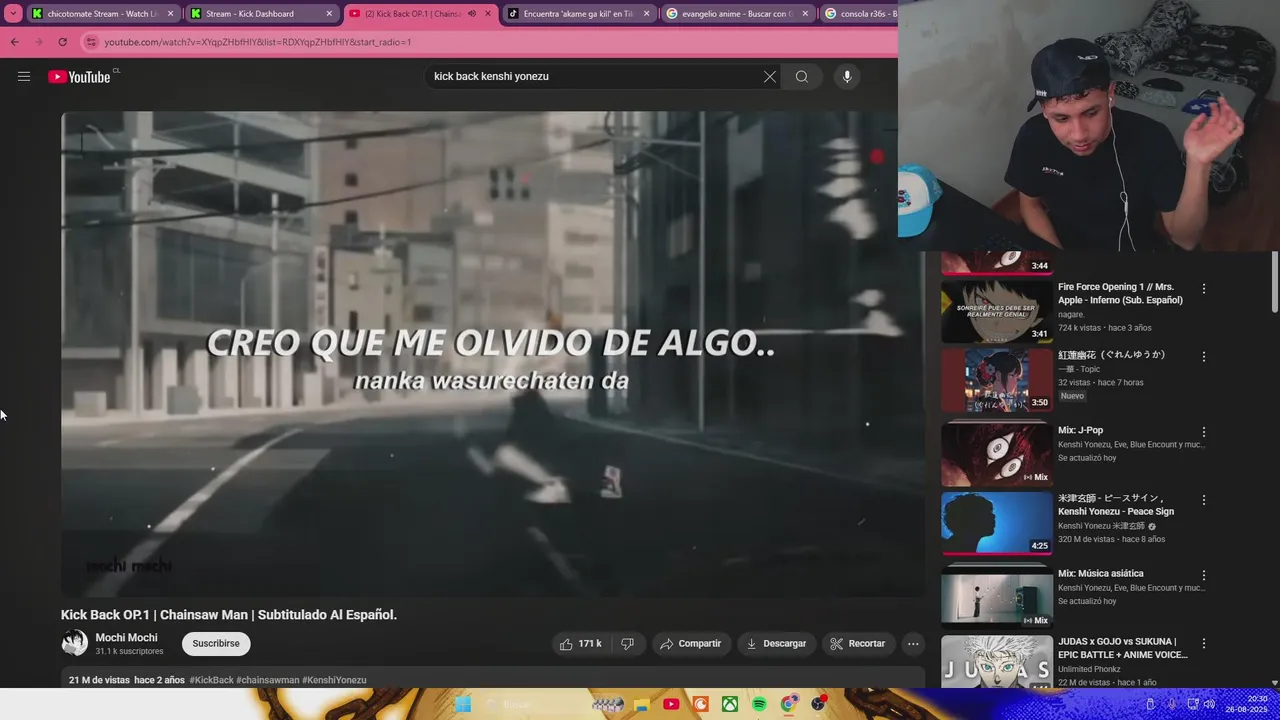
Task: Click the #KenshiYonezu hashtag
Action: click(x=334, y=680)
